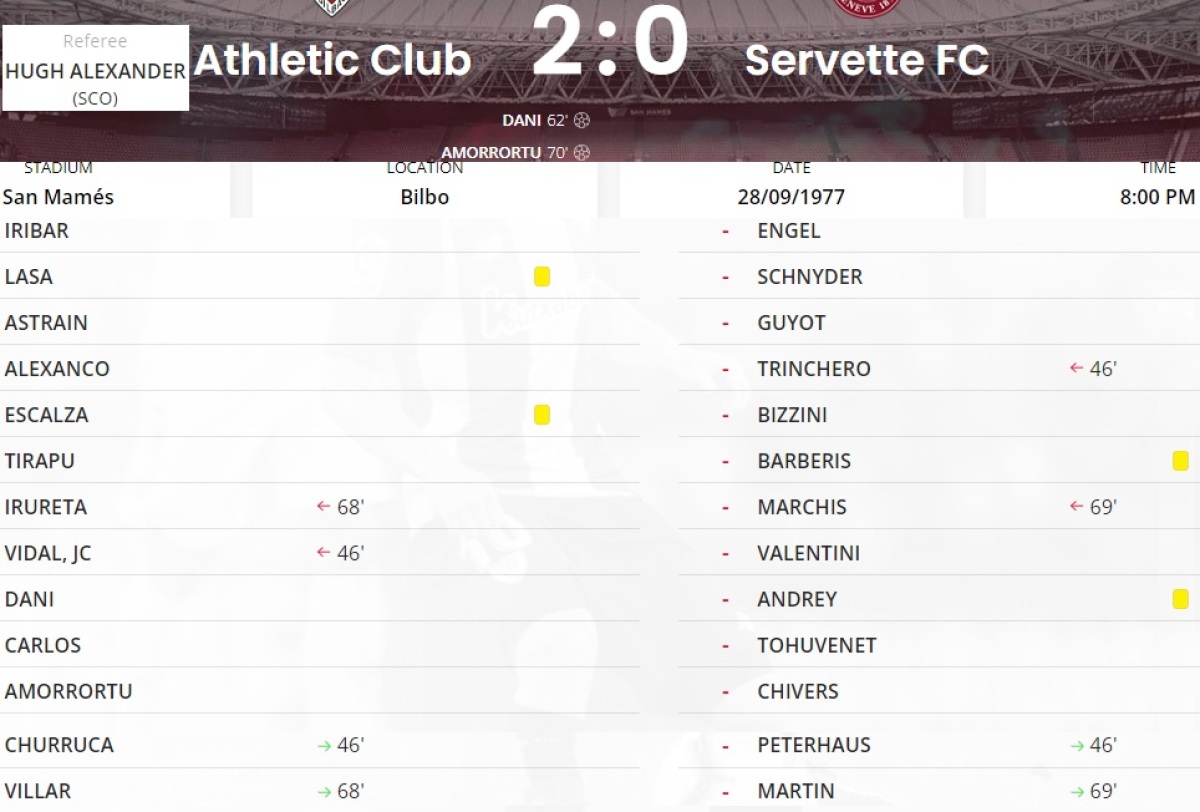Click Lasa's yellow card icon

(x=542, y=277)
